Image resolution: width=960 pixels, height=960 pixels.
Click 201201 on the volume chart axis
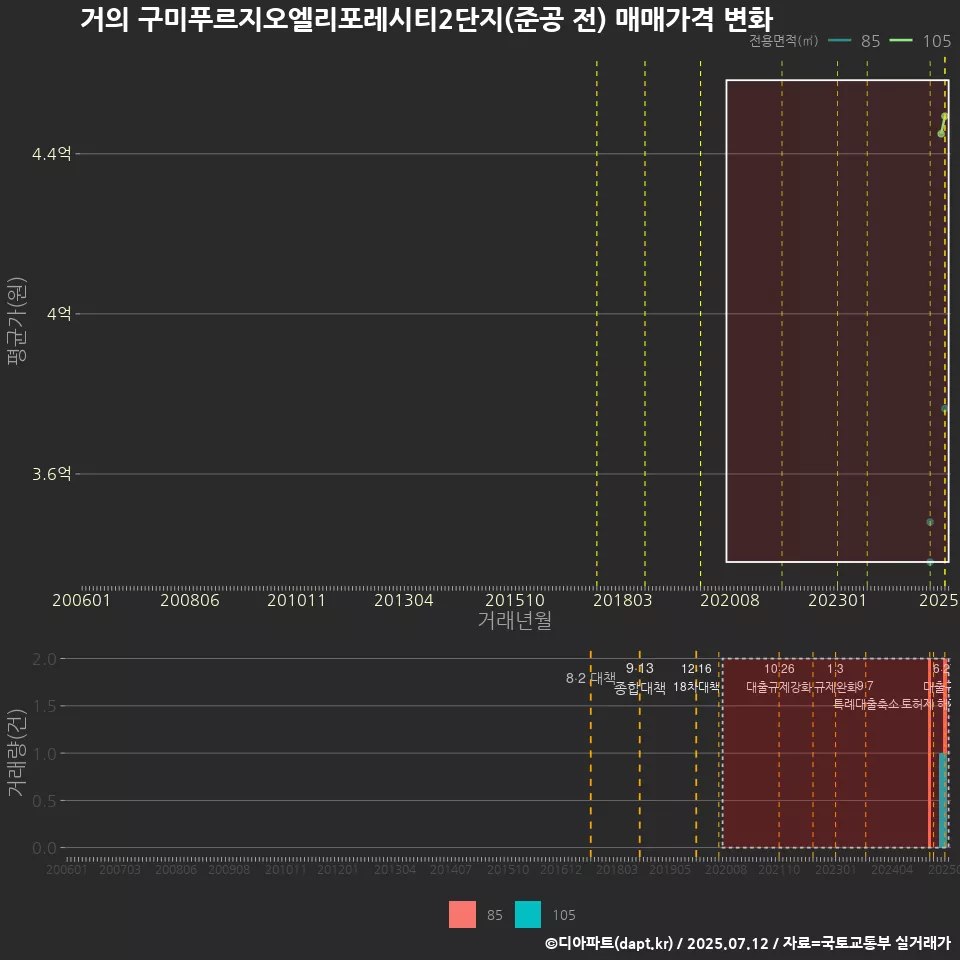pos(338,869)
